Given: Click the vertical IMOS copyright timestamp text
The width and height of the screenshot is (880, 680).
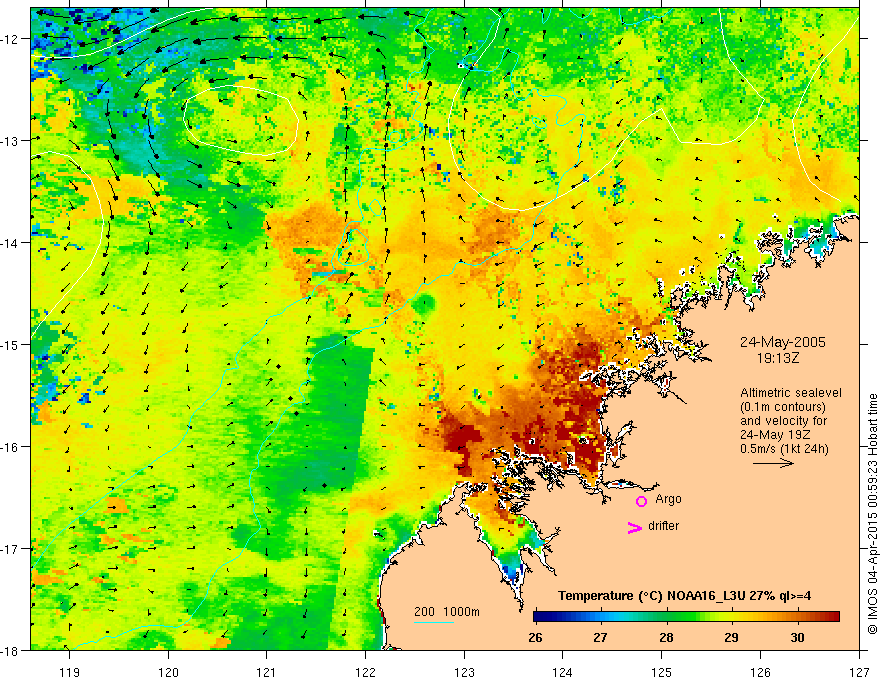Looking at the screenshot, I should tap(873, 514).
